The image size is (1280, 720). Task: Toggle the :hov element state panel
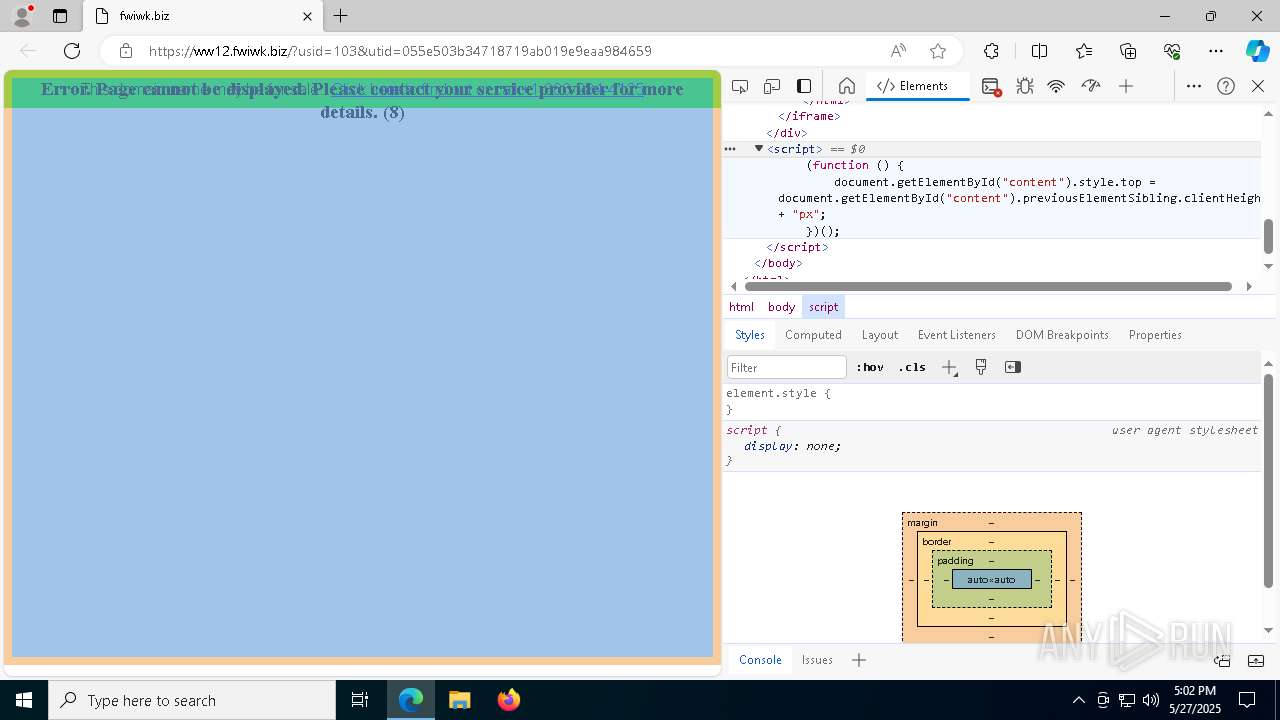[870, 367]
